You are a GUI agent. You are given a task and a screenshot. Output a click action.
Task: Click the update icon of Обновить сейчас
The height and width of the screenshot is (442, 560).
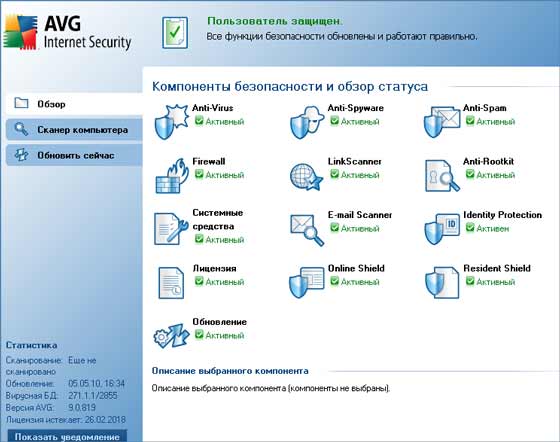pyautogui.click(x=21, y=155)
